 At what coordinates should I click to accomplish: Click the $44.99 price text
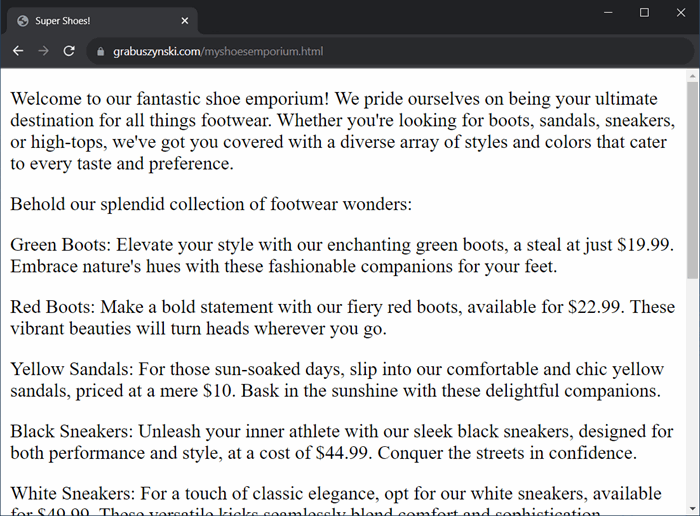(343, 453)
